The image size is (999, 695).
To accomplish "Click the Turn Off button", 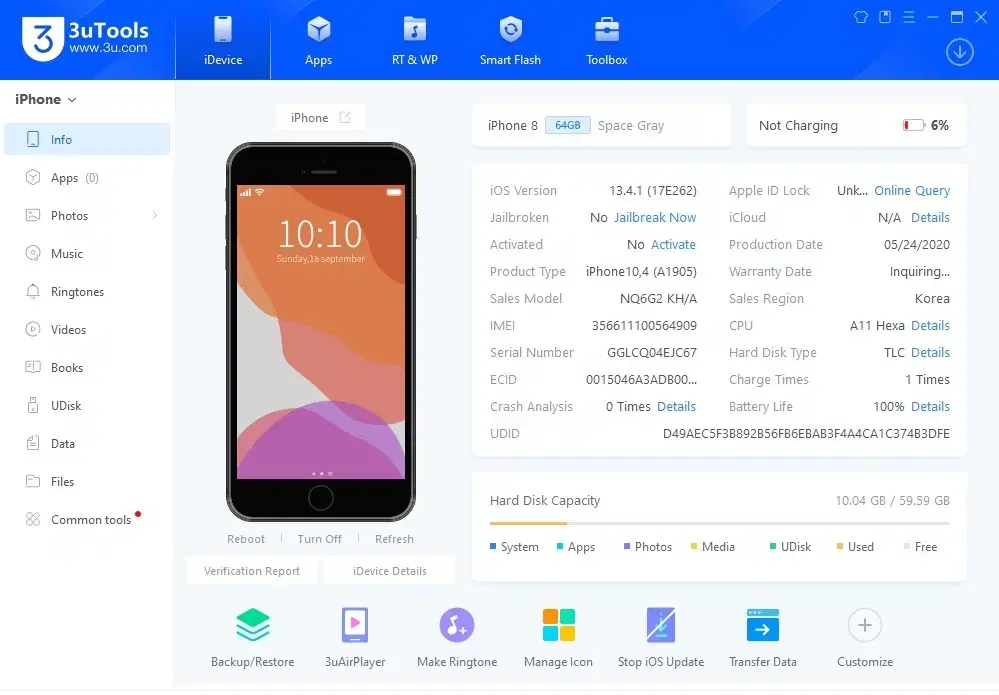I will [319, 539].
